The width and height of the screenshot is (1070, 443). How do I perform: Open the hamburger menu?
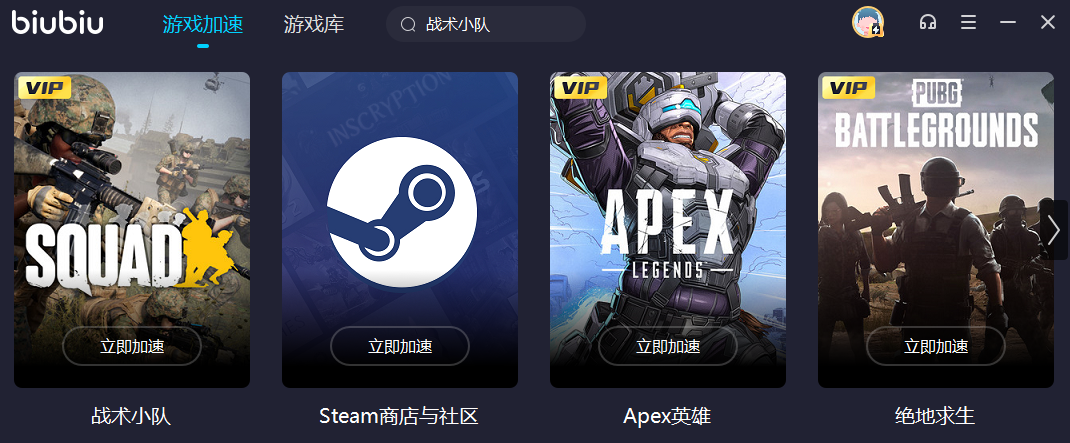tap(968, 23)
